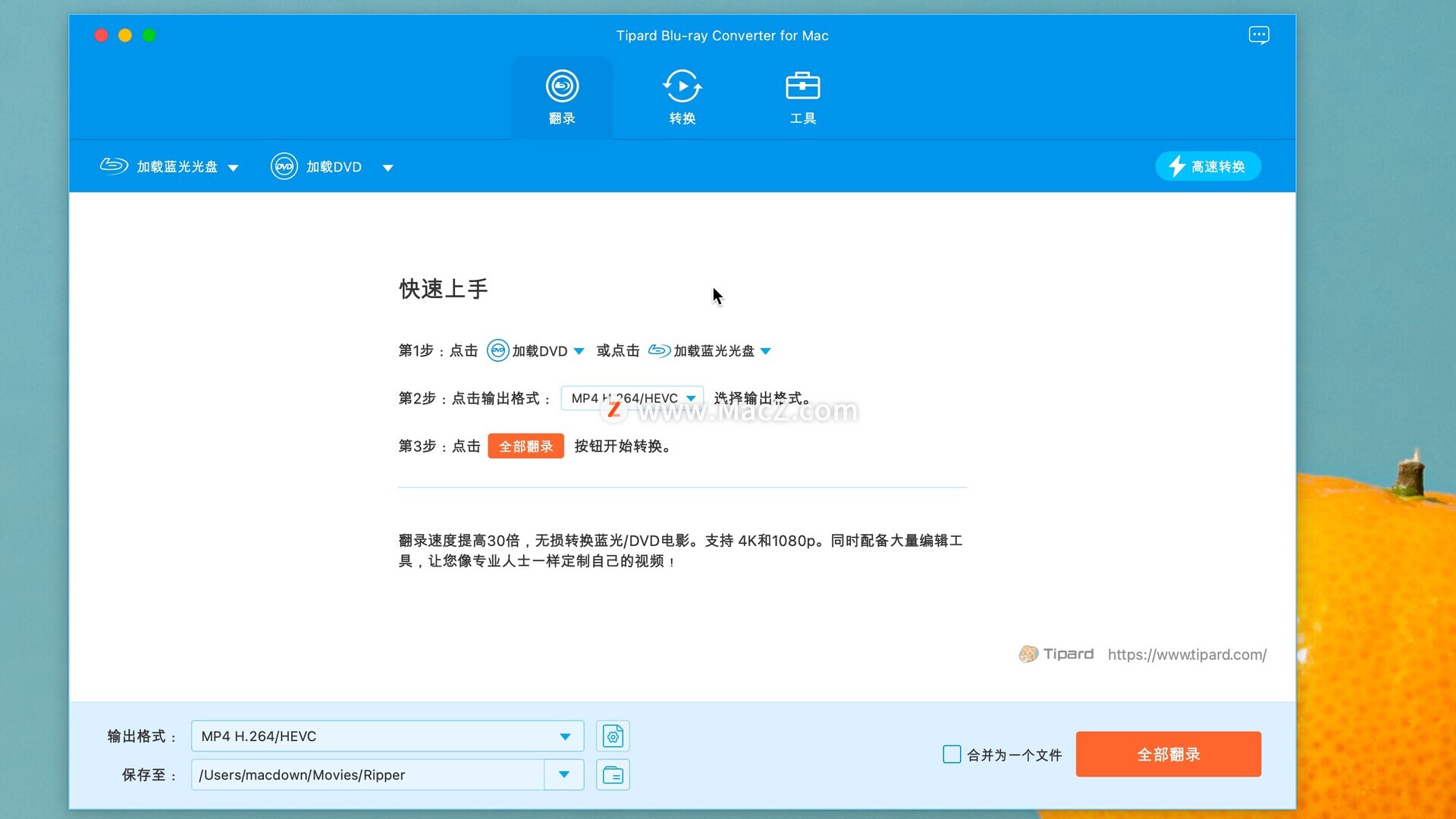
Task: Open the output folder icon
Action: pyautogui.click(x=613, y=775)
